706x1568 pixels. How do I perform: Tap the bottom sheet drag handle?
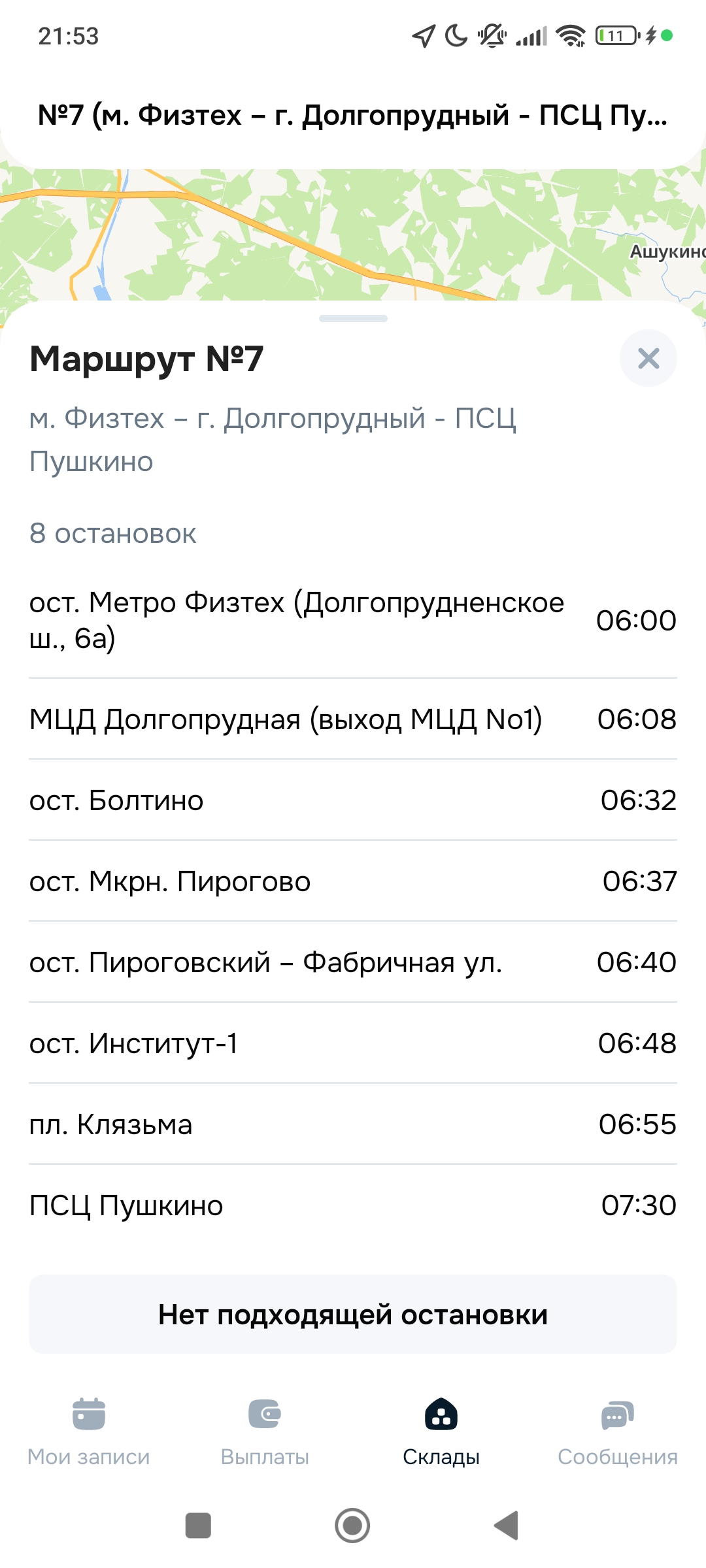click(353, 318)
